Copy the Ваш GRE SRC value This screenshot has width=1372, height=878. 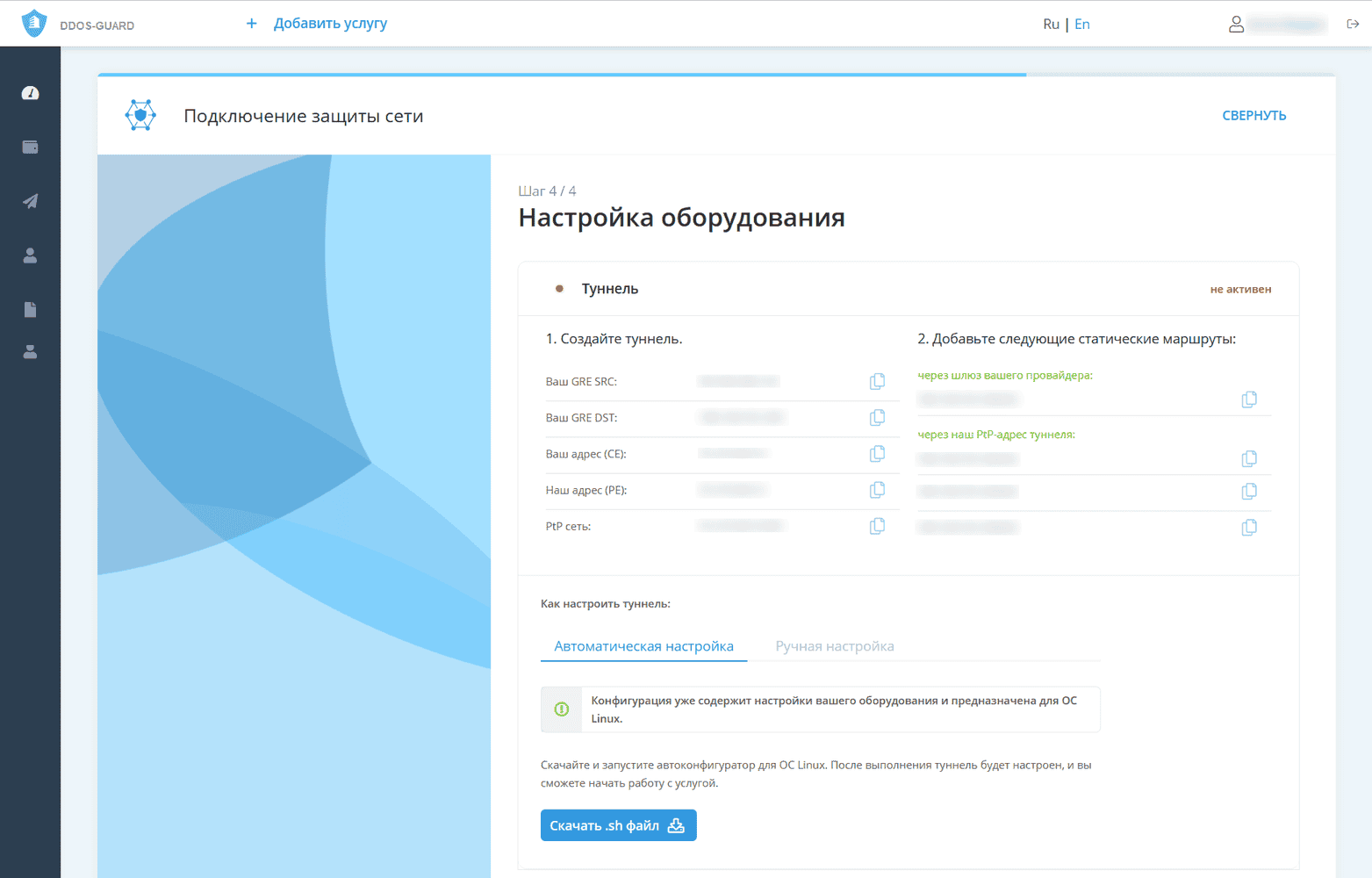(x=877, y=381)
